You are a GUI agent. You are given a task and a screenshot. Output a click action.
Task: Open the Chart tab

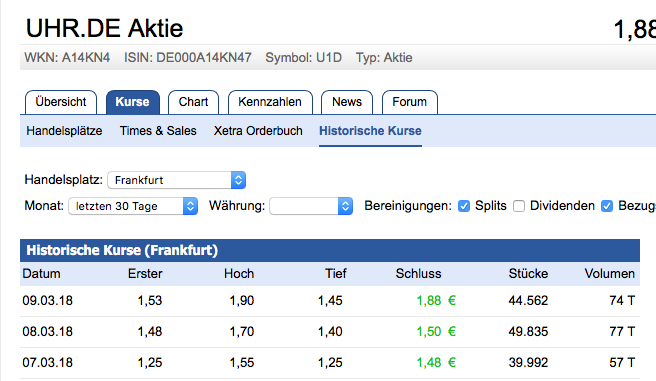pos(193,102)
